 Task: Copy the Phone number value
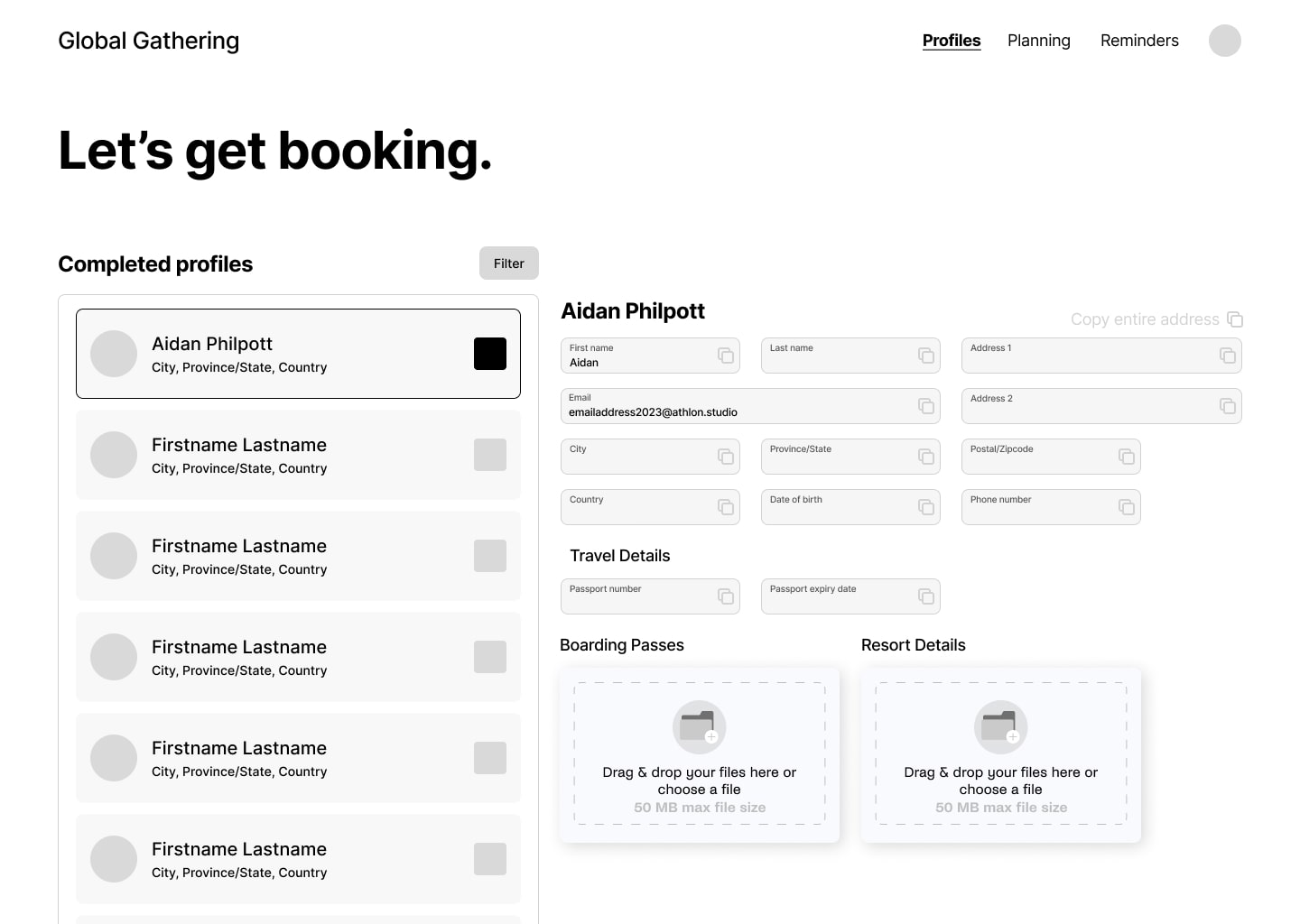(x=1127, y=507)
